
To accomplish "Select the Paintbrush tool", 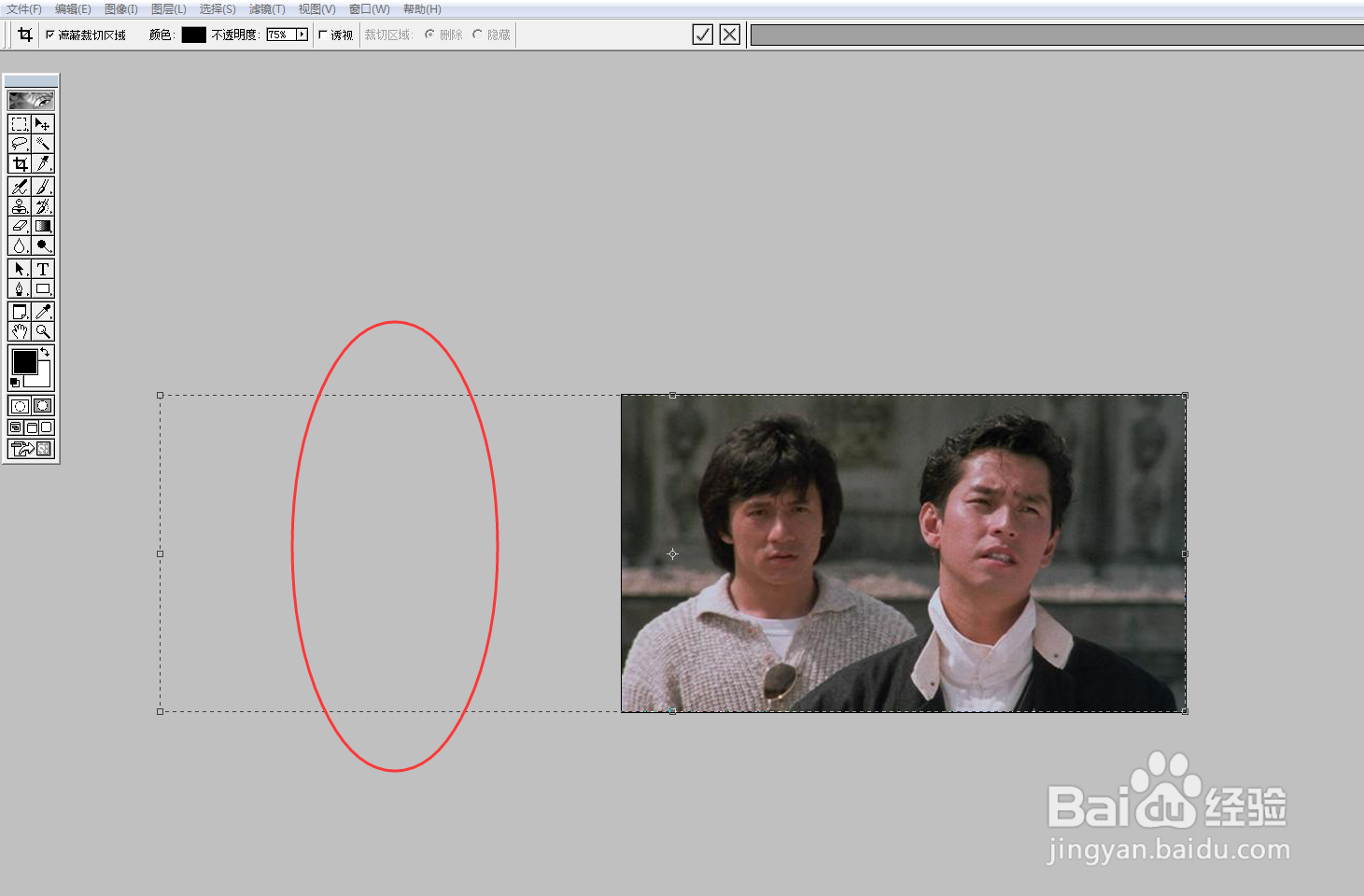I will tap(43, 187).
